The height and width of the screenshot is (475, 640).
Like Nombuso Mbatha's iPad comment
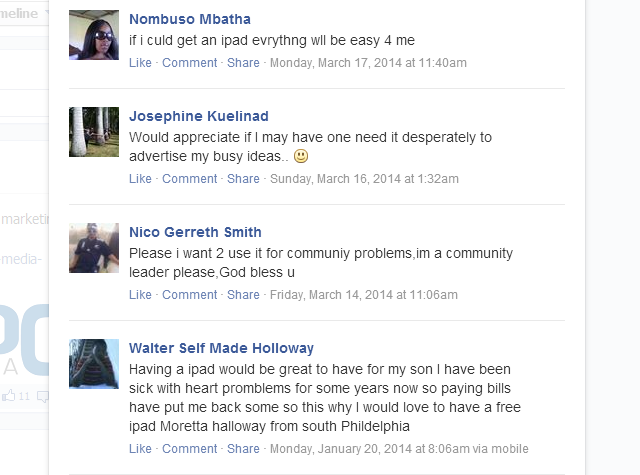click(140, 63)
